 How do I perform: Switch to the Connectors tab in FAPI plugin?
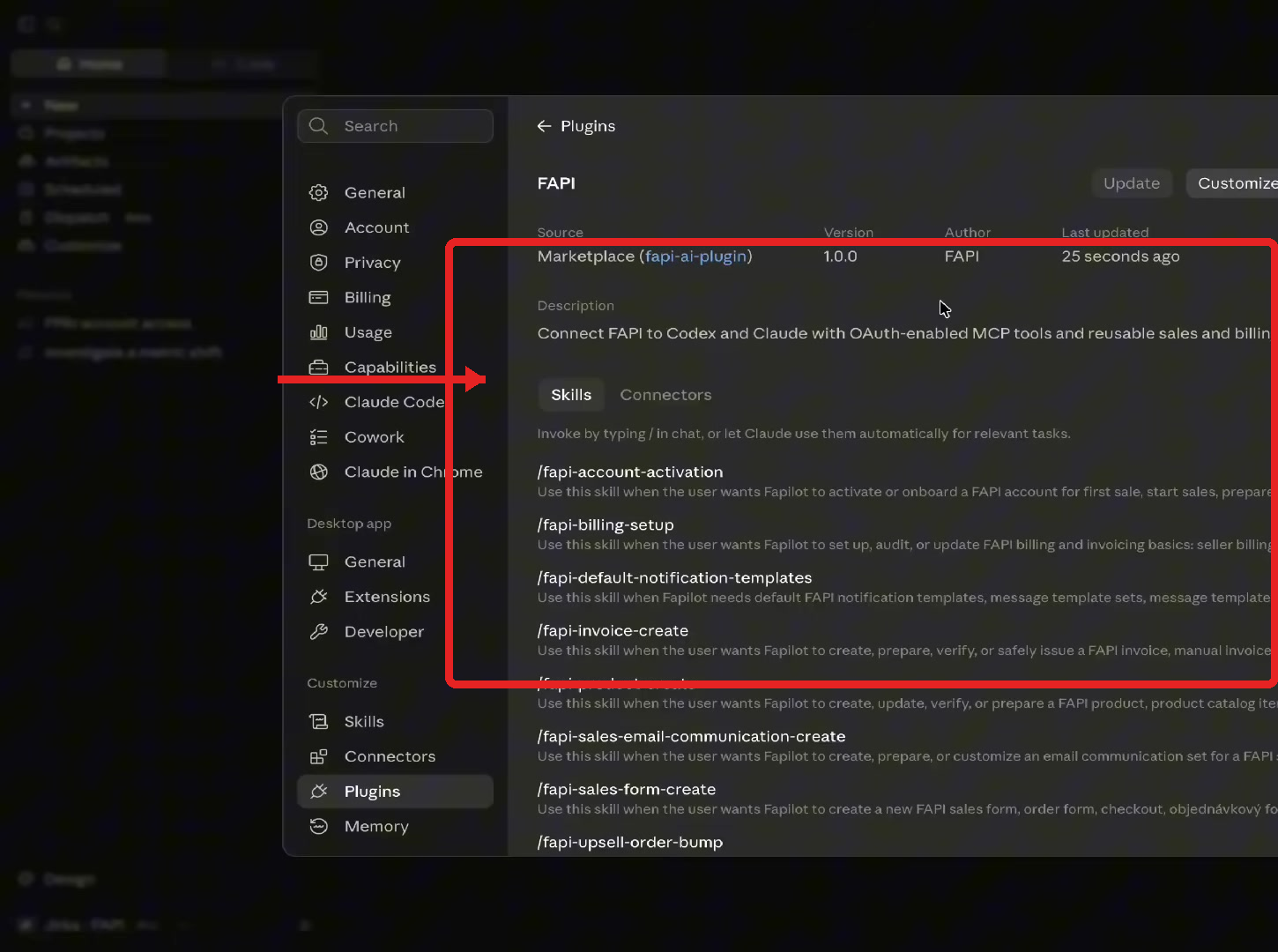665,395
